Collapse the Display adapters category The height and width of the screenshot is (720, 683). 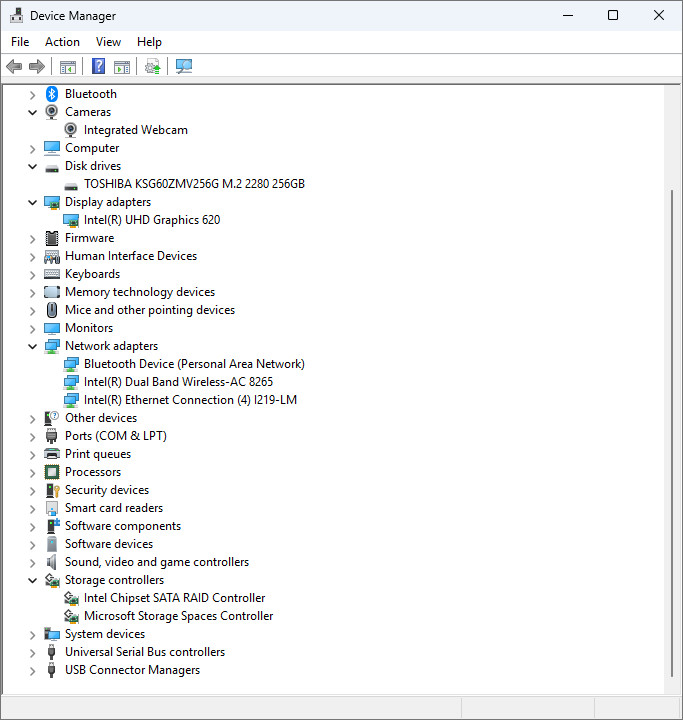click(x=32, y=202)
